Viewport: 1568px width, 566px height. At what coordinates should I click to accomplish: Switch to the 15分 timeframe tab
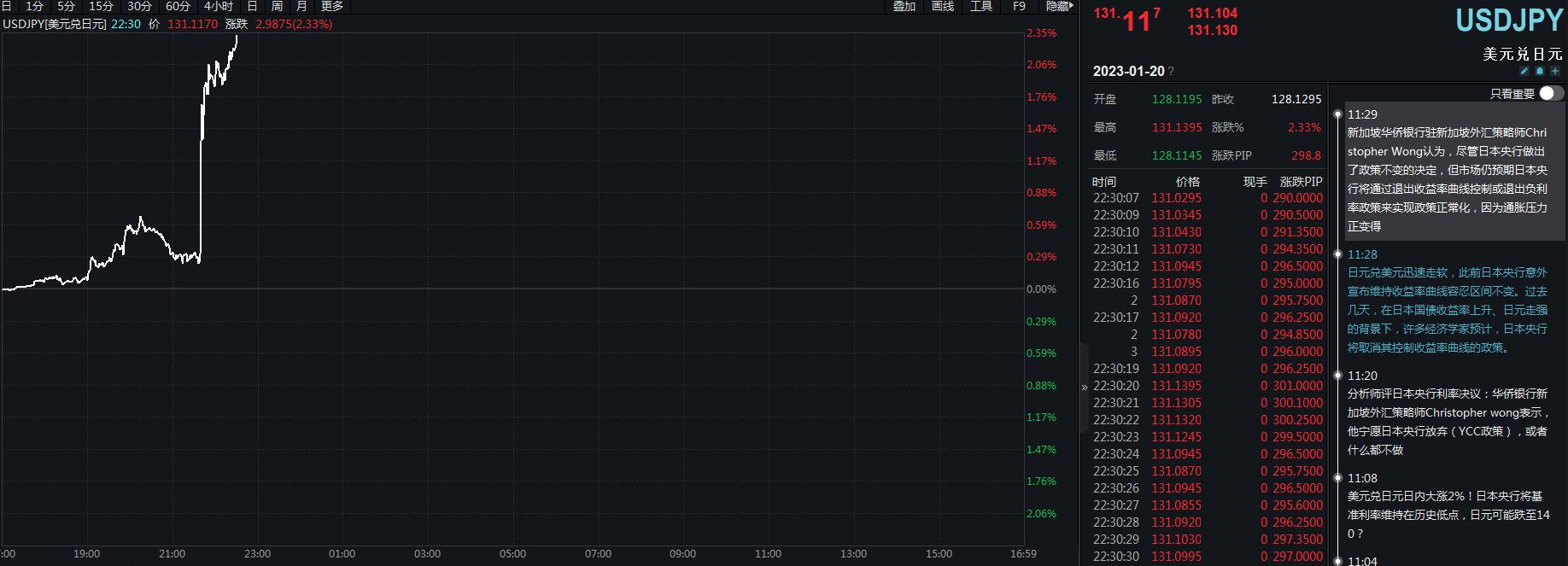coord(101,6)
